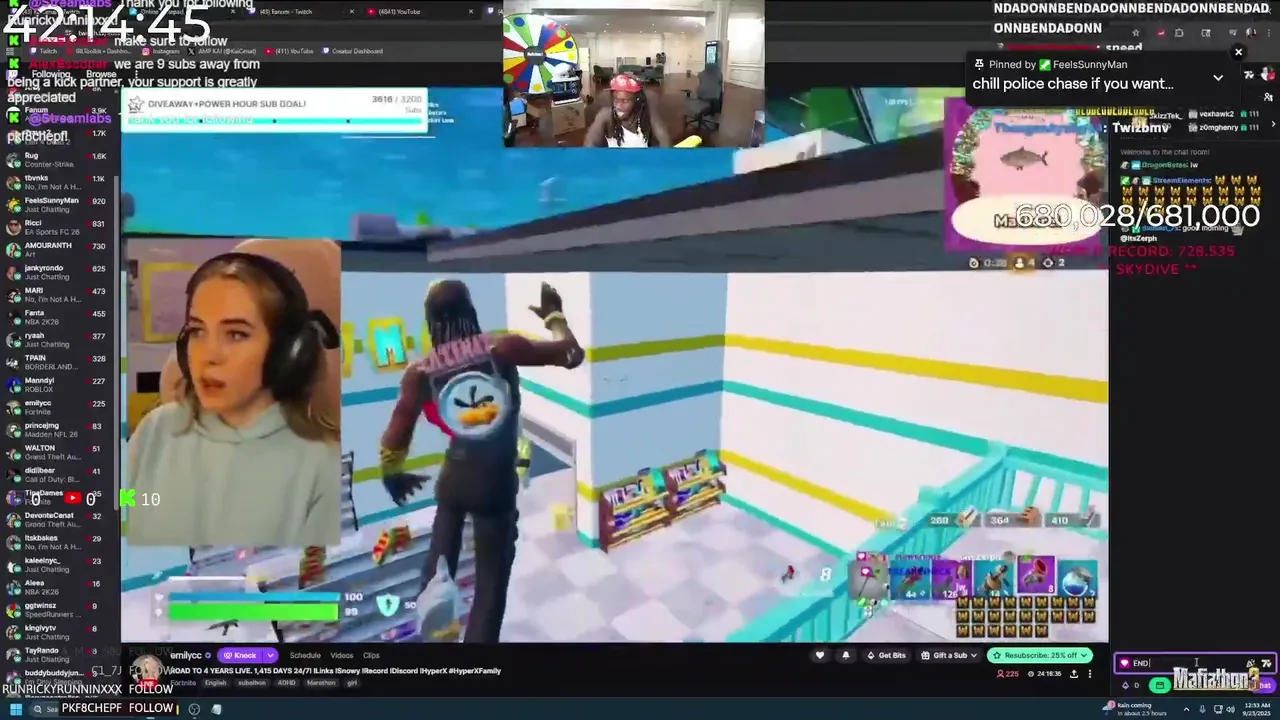
Task: Click the heart follow icon under the stream
Action: click(x=820, y=656)
